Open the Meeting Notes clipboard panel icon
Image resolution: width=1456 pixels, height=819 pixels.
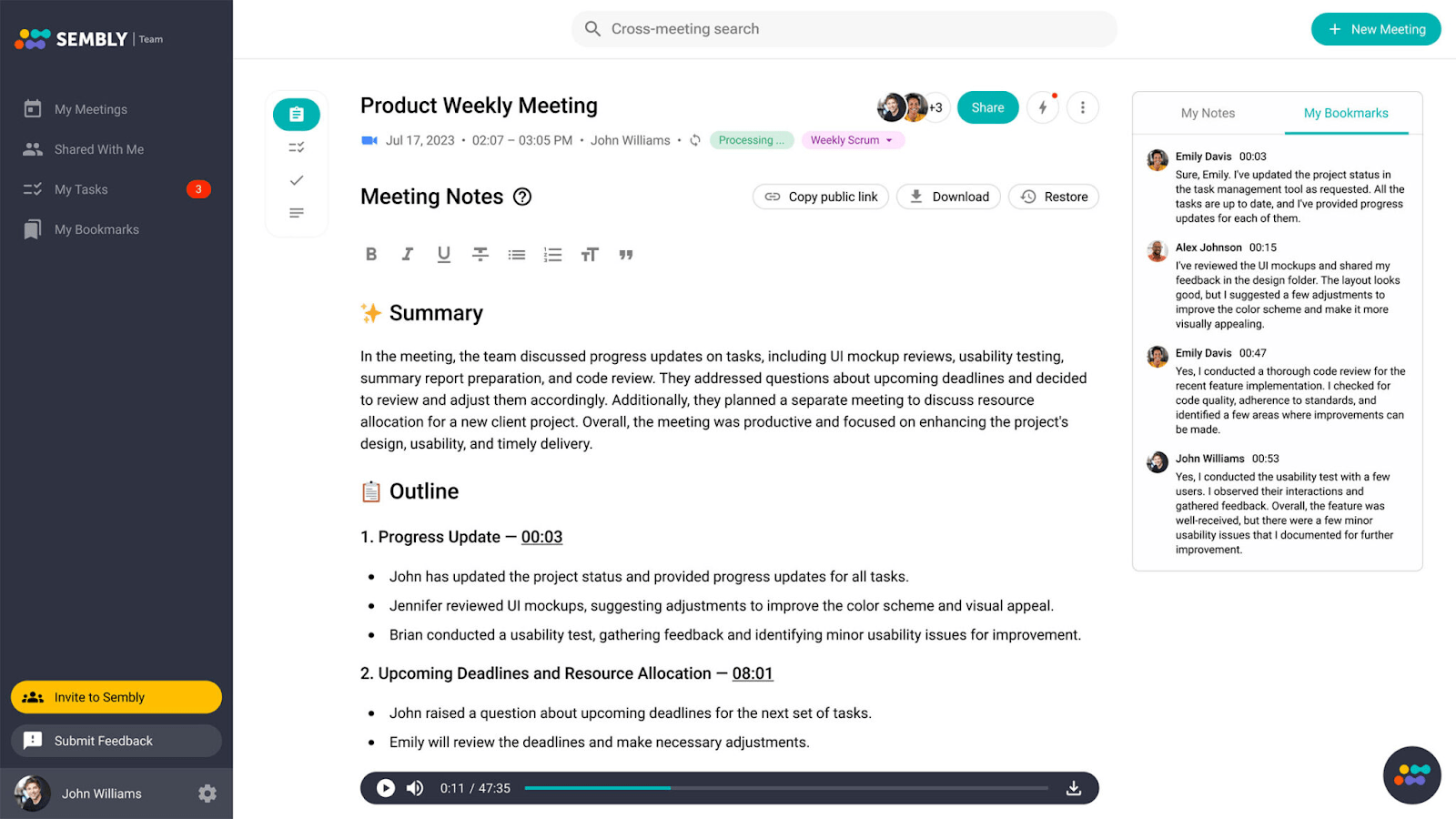click(x=296, y=114)
